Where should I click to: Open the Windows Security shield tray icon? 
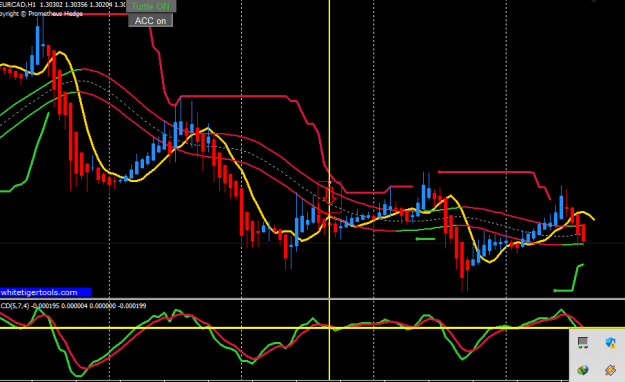(x=610, y=342)
